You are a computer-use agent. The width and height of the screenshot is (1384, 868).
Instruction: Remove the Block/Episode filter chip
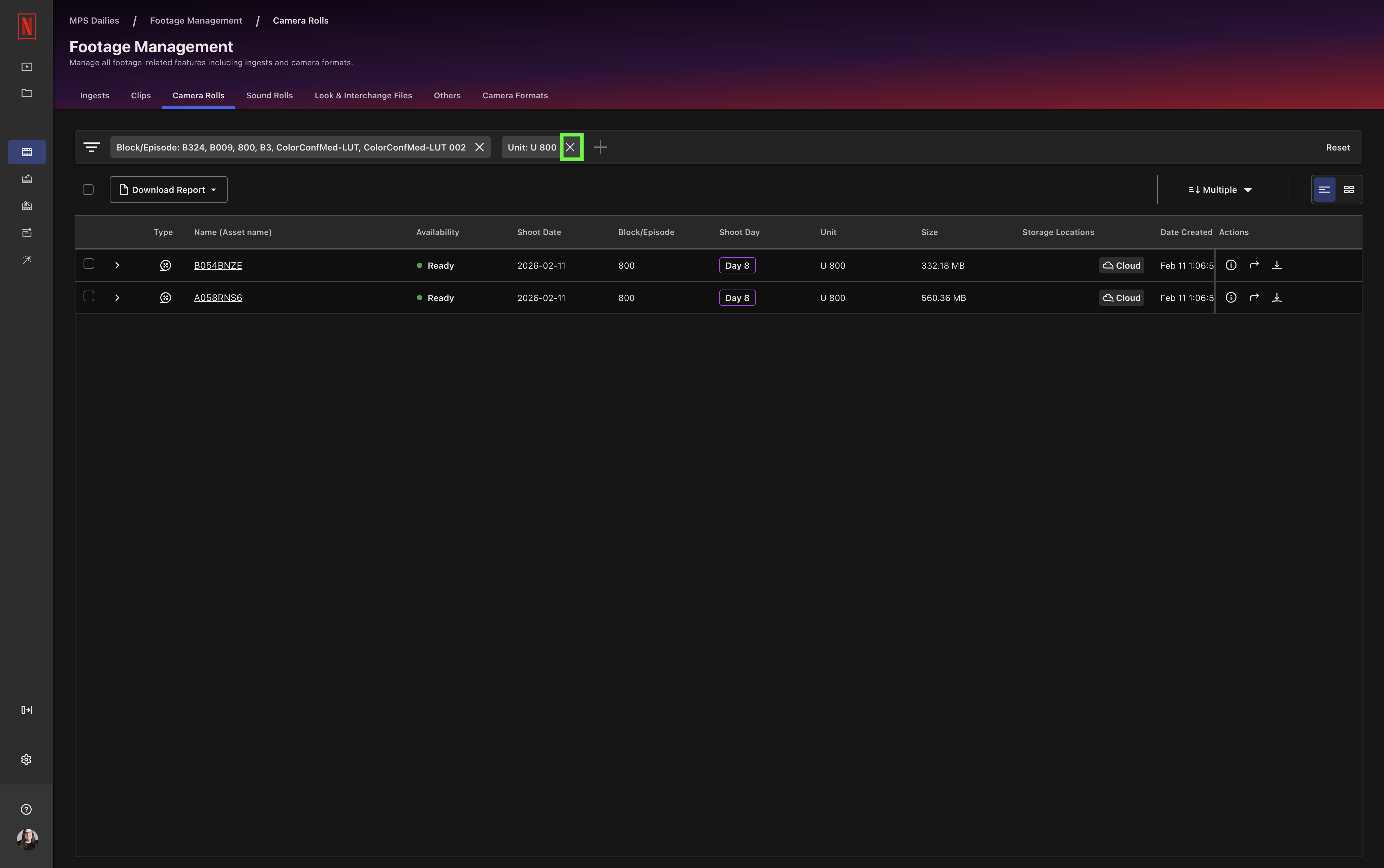click(479, 147)
